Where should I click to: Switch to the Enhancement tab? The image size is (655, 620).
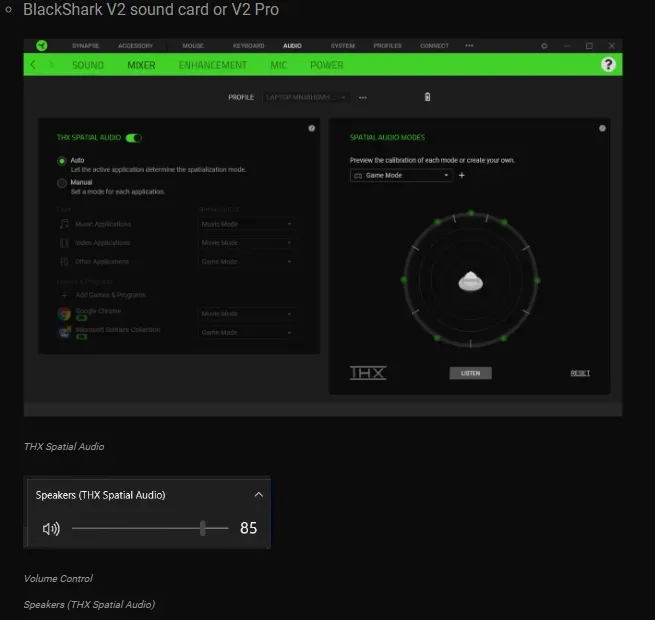click(x=213, y=65)
